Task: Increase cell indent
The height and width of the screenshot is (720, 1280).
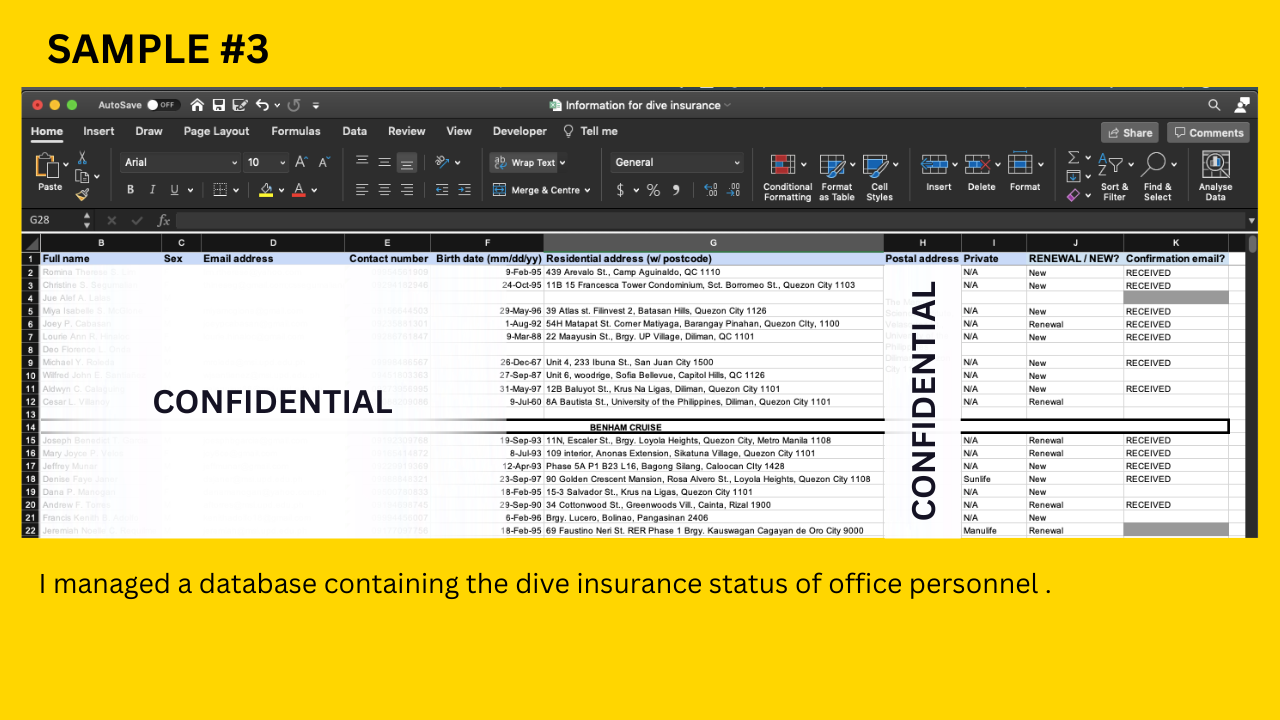Action: (x=465, y=190)
